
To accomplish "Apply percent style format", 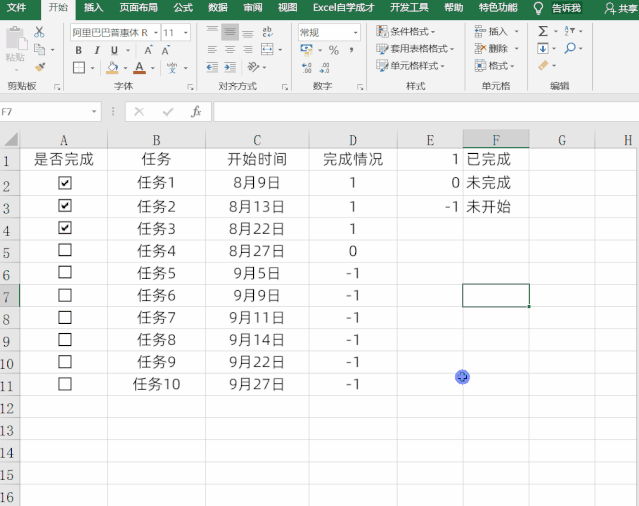I will [334, 50].
